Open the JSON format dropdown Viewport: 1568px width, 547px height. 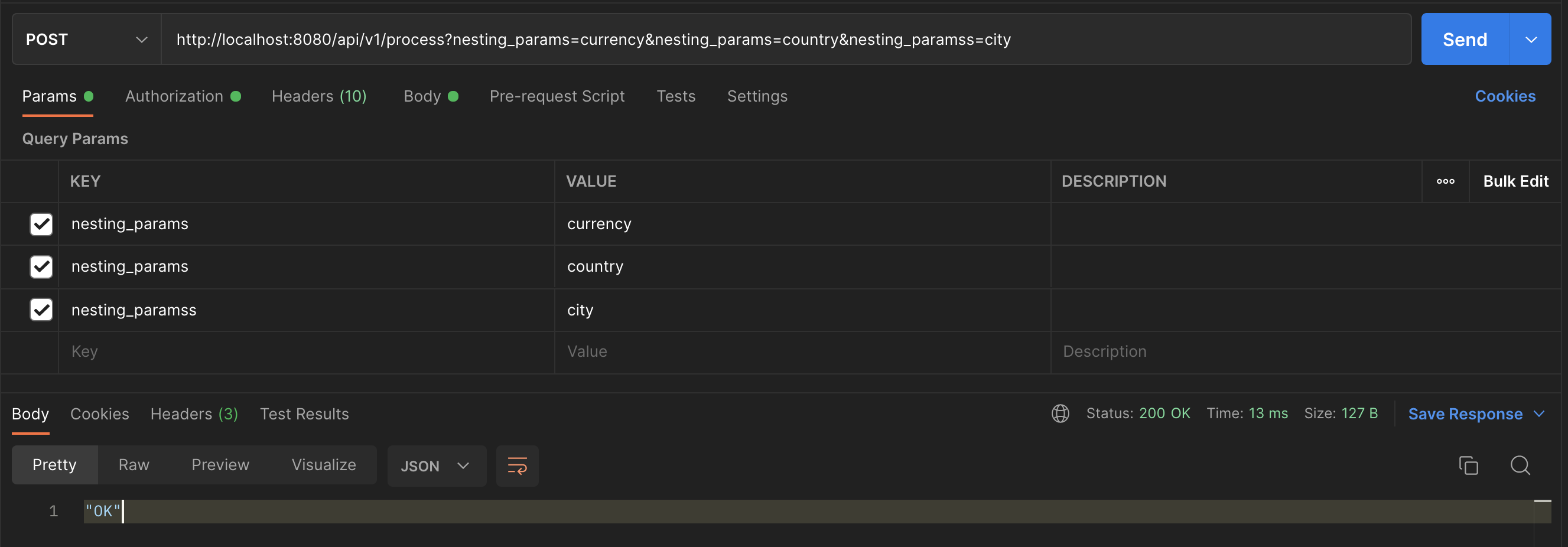(437, 465)
